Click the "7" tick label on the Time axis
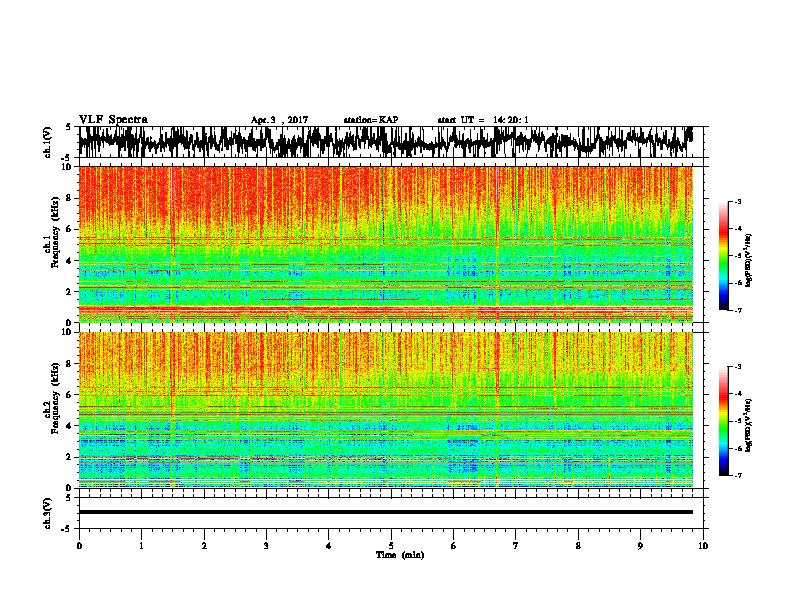 (x=516, y=546)
